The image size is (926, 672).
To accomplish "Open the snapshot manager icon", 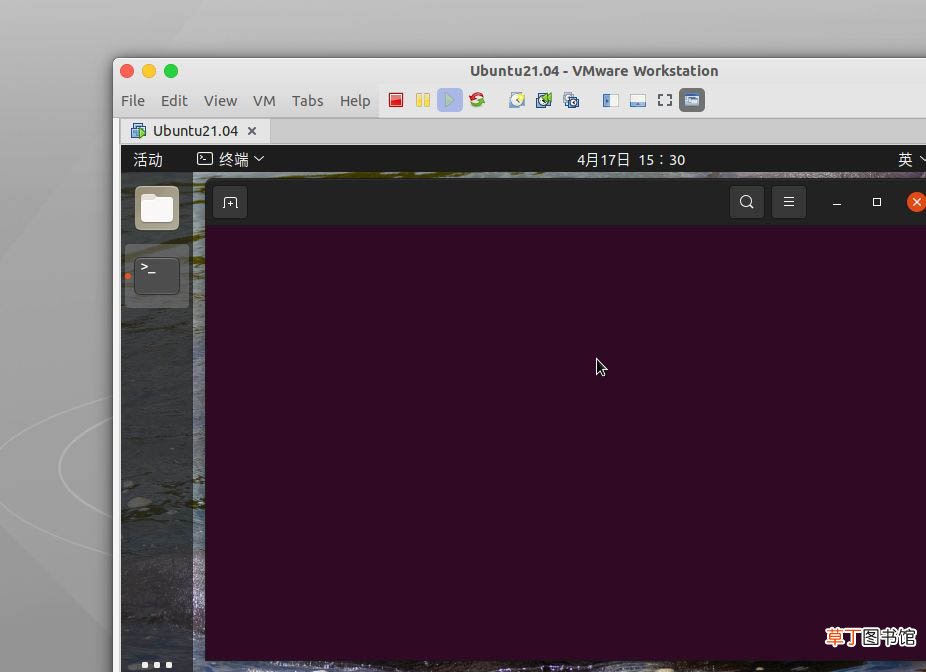I will (571, 100).
